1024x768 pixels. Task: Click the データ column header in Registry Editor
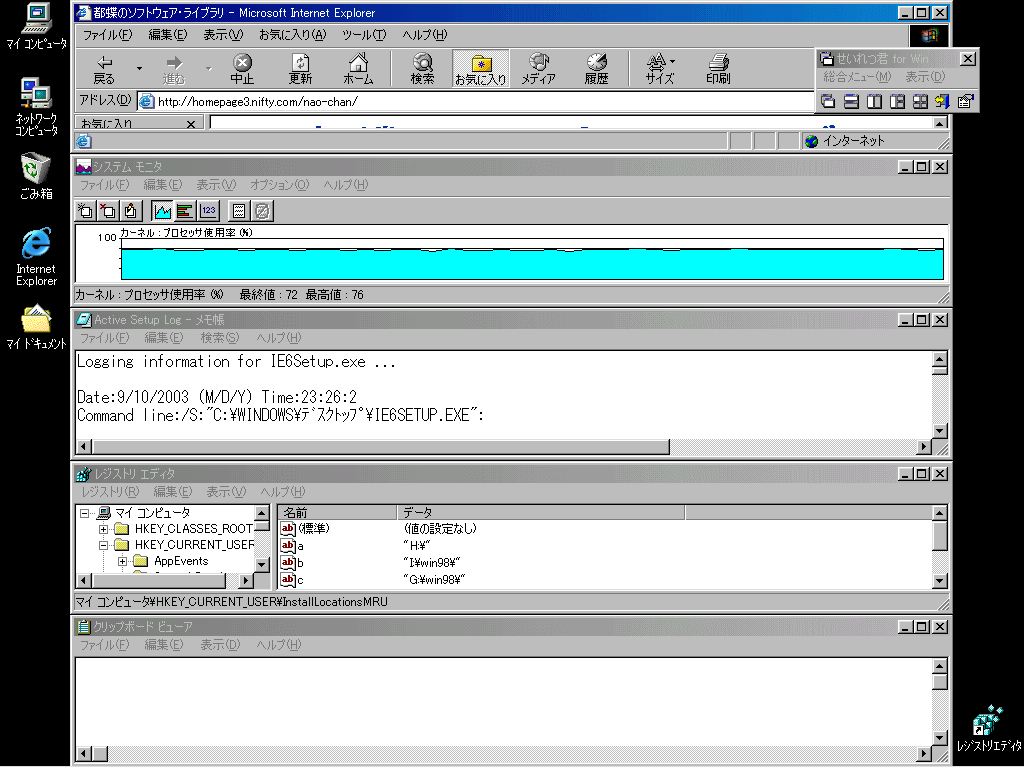541,513
